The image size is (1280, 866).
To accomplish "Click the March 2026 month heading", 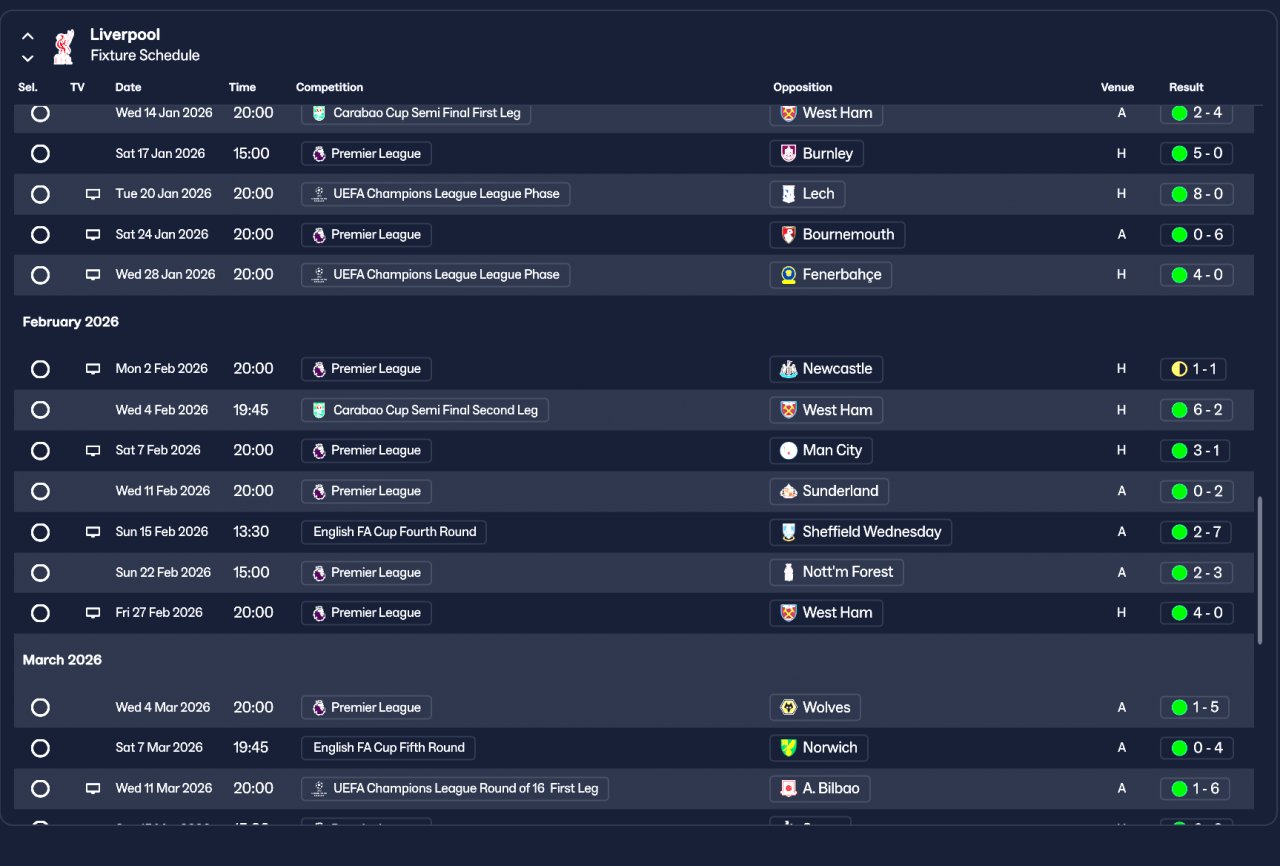I will click(x=63, y=660).
